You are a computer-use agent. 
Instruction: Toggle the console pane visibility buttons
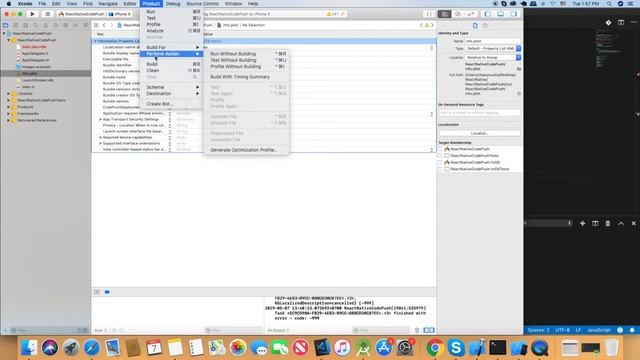tap(429, 330)
